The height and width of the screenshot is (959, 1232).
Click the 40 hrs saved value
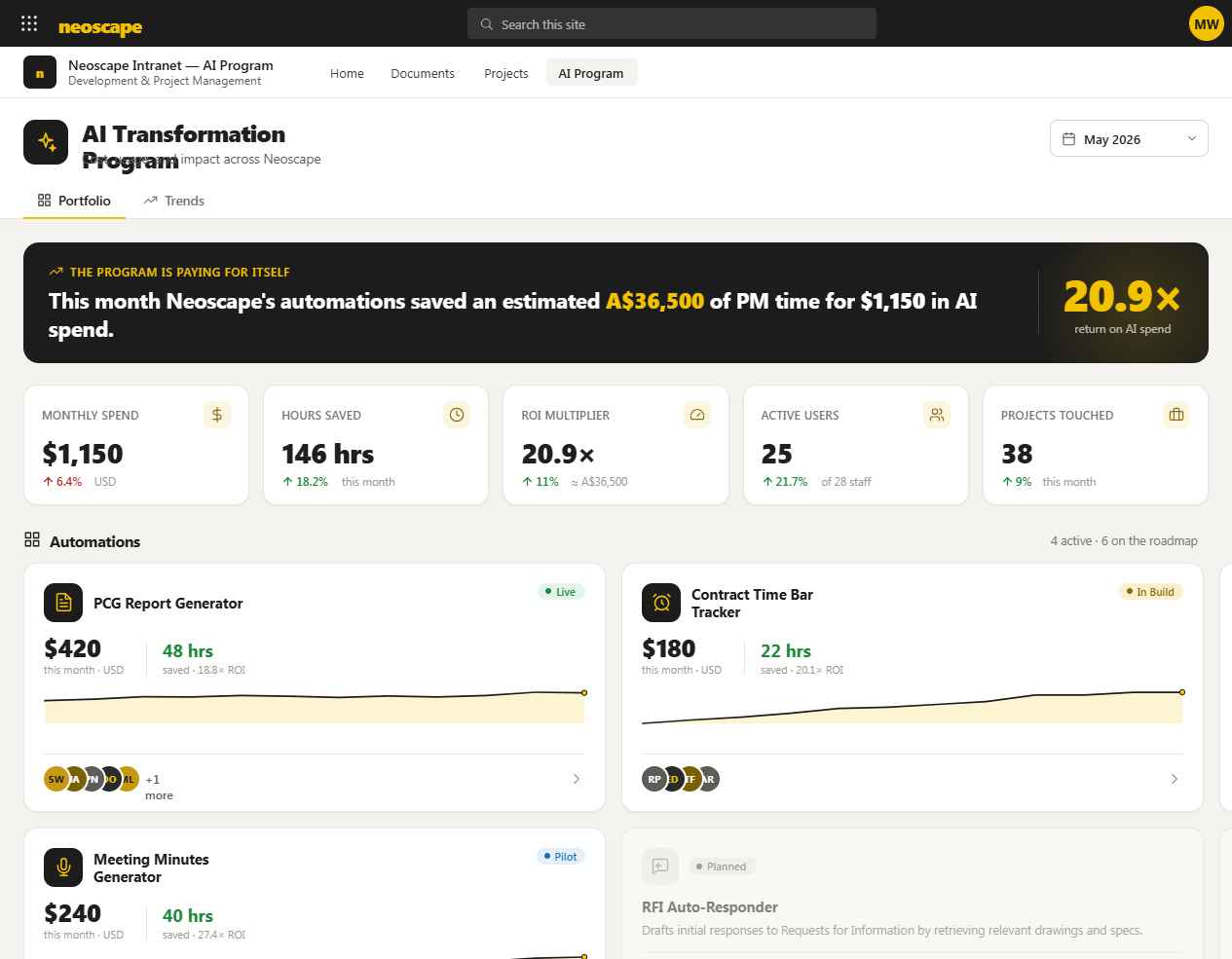click(x=188, y=915)
